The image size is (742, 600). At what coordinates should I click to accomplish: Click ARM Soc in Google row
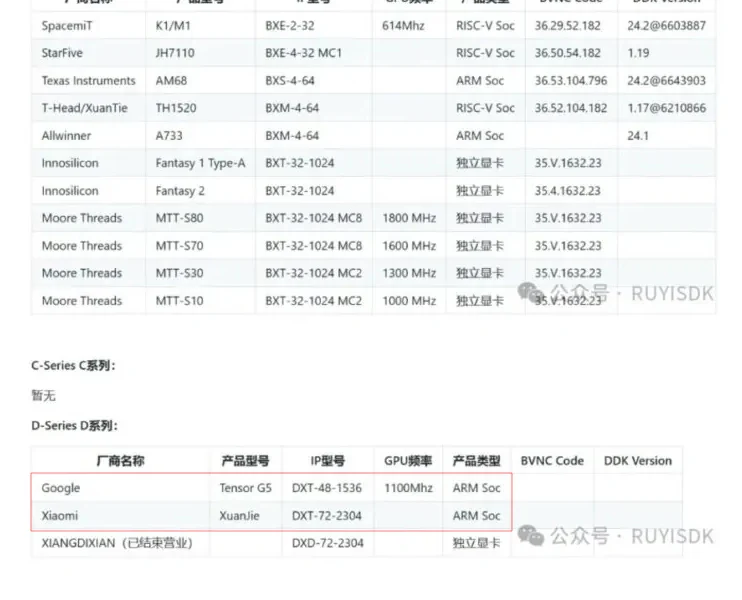(x=476, y=488)
